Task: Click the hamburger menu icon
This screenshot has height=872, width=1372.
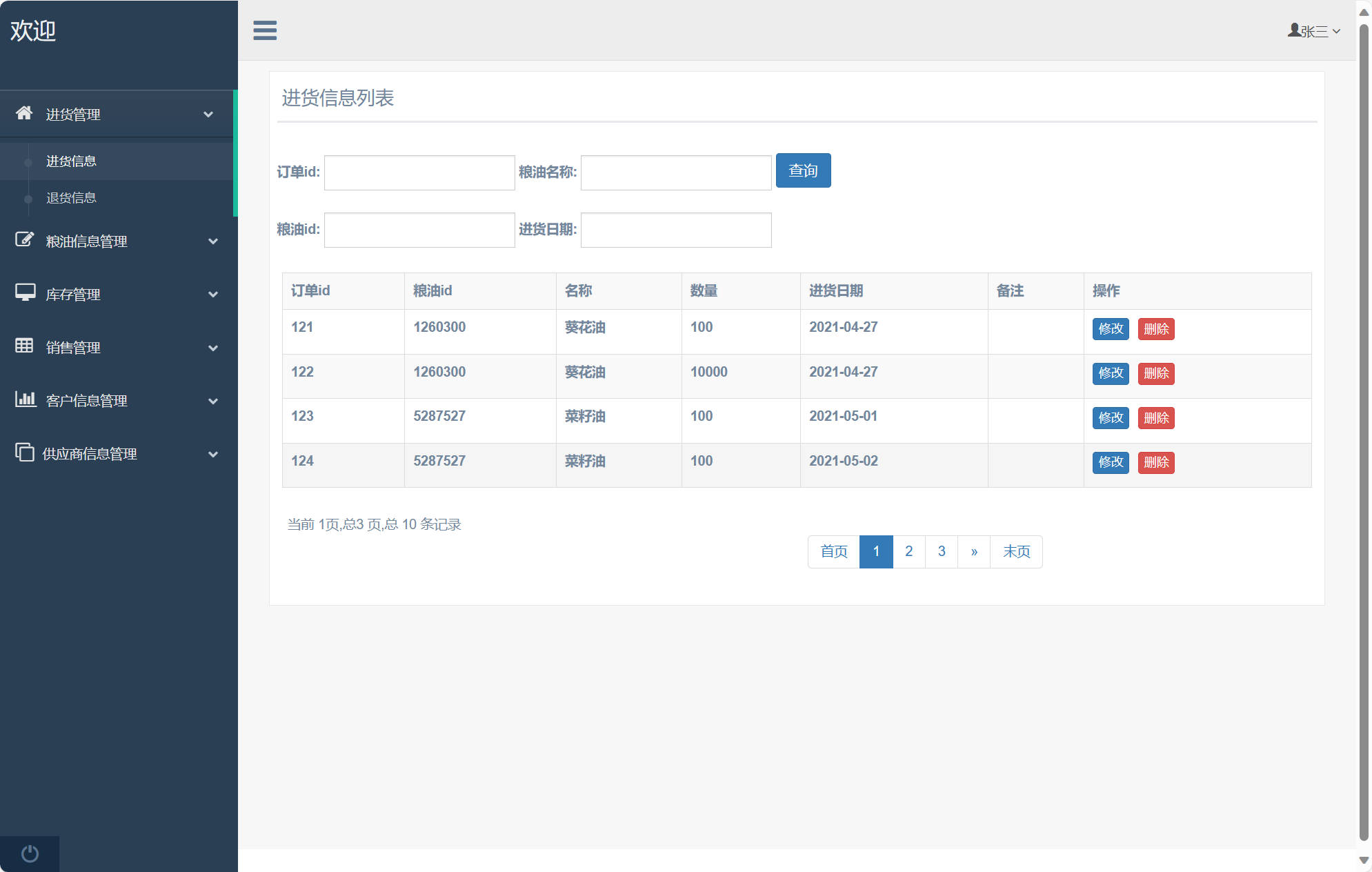Action: 265,30
